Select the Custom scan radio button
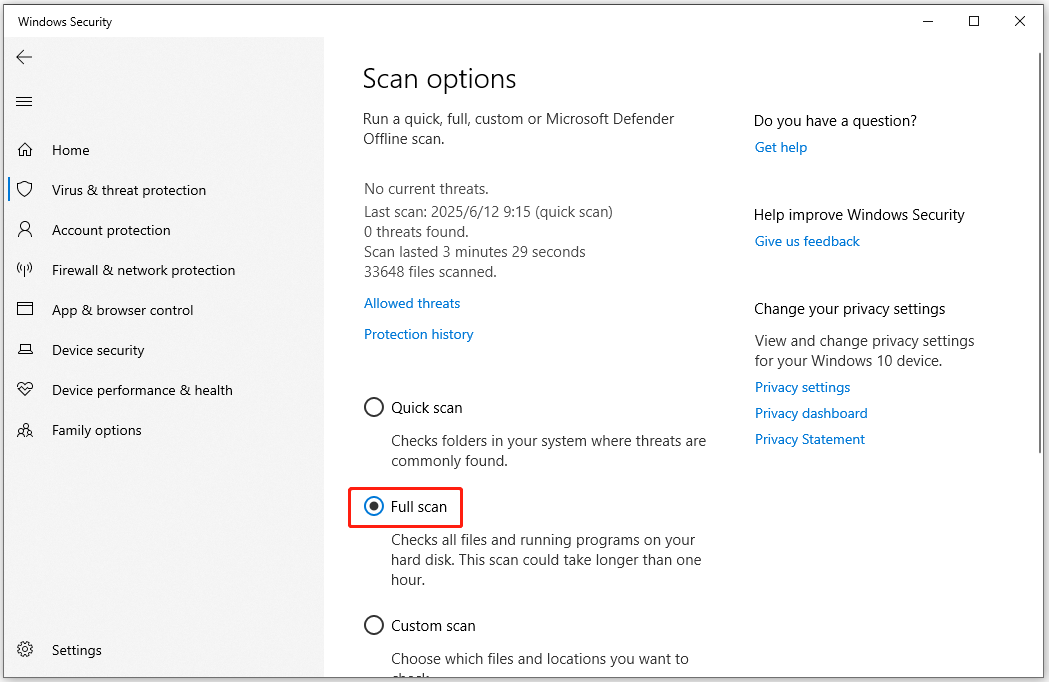 tap(374, 625)
